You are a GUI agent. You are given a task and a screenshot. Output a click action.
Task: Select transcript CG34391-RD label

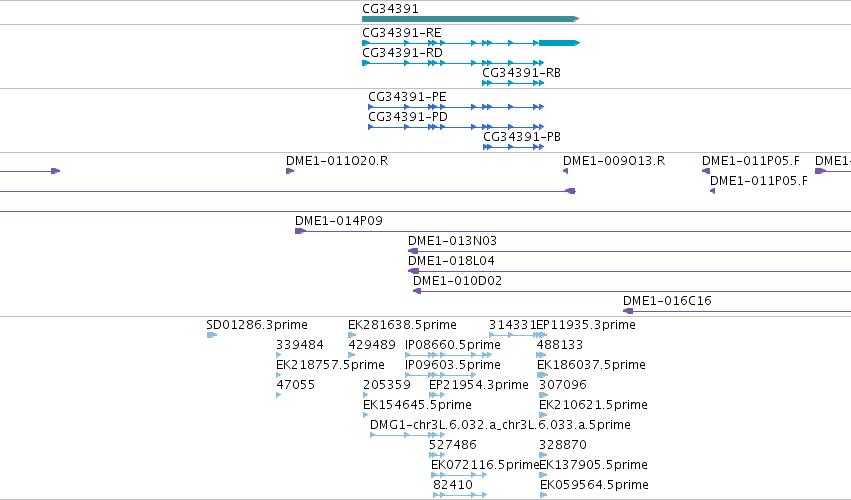click(x=402, y=53)
